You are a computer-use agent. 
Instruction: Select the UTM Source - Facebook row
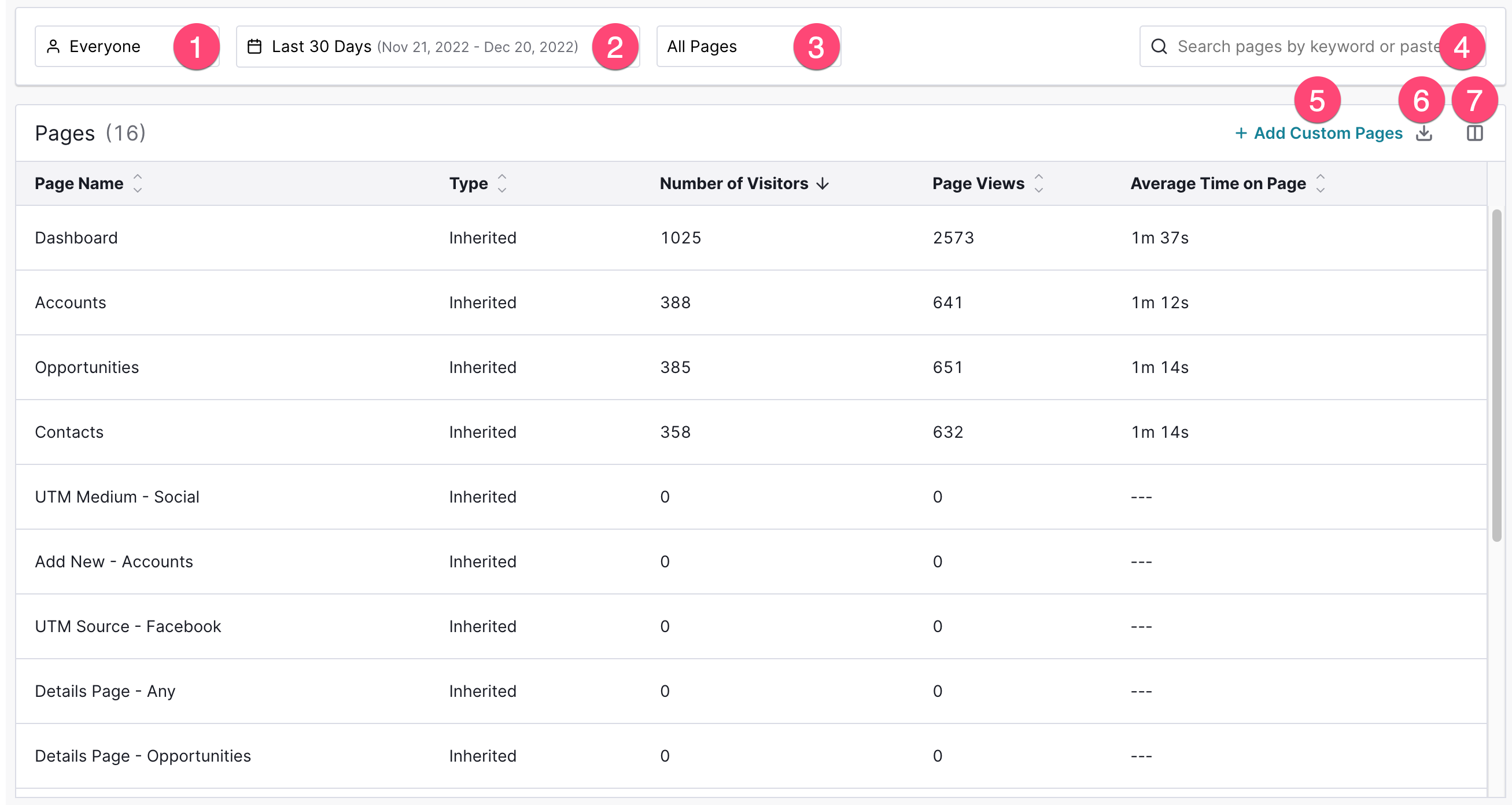click(x=751, y=627)
